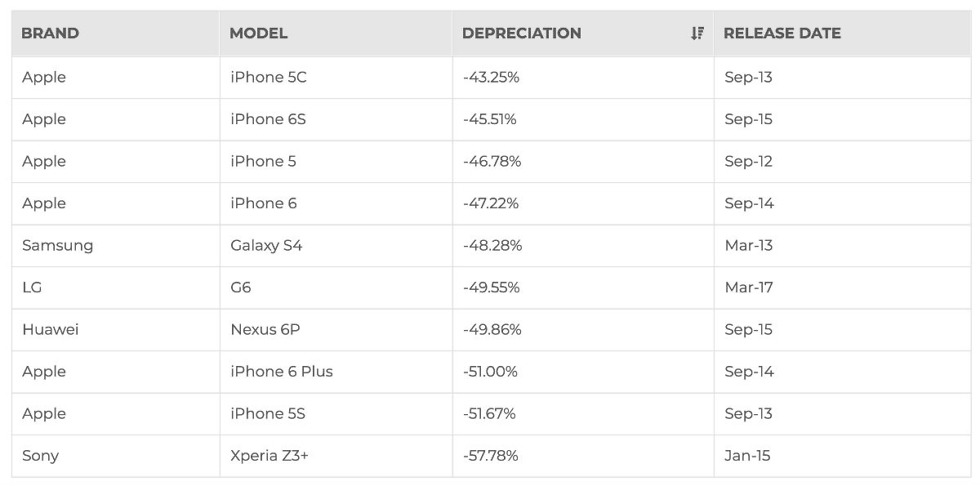Click the -51.67% depreciation value
The height and width of the screenshot is (486, 980).
pos(491,413)
